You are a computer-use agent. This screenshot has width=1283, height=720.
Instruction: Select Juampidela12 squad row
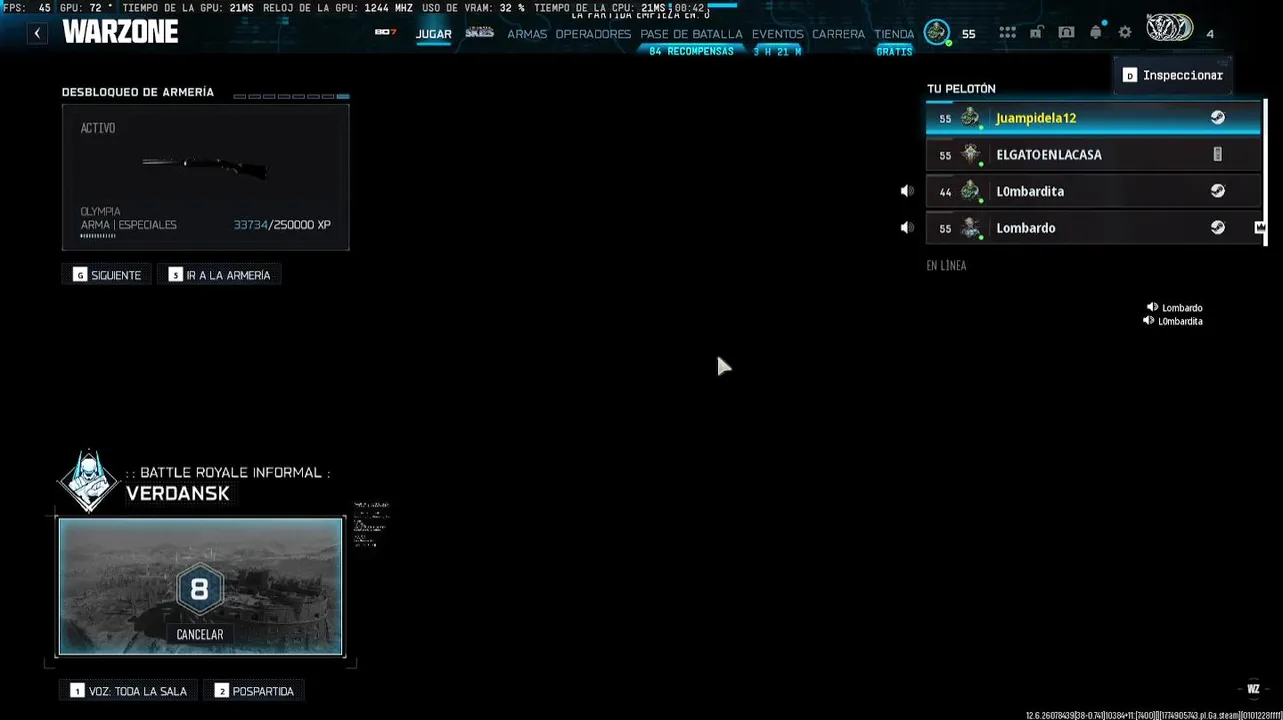click(1094, 118)
